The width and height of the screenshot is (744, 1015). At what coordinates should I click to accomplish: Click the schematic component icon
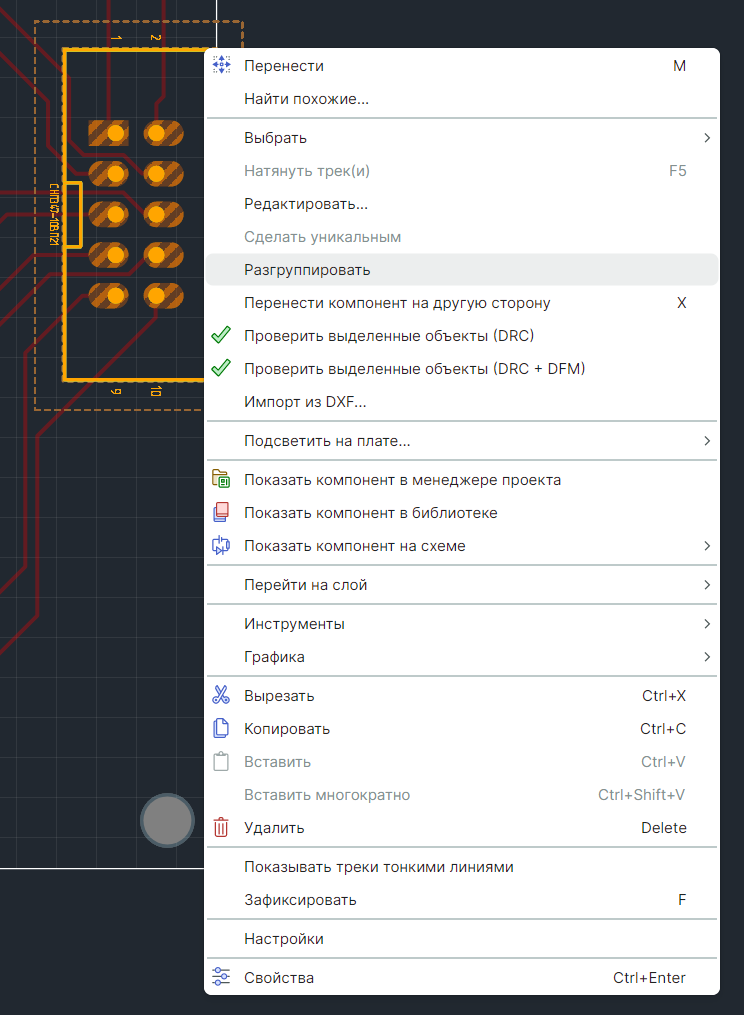tap(221, 546)
